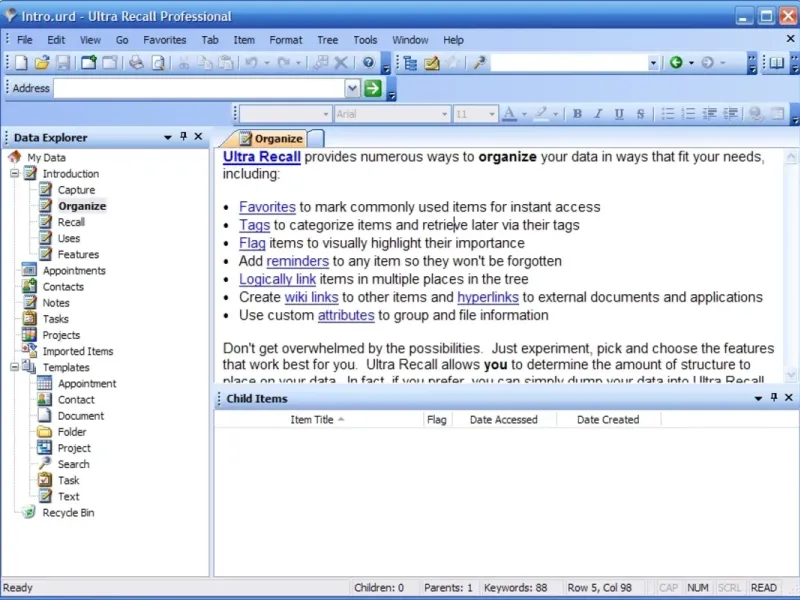Toggle numbered list formatting
The height and width of the screenshot is (600, 800).
coord(688,114)
